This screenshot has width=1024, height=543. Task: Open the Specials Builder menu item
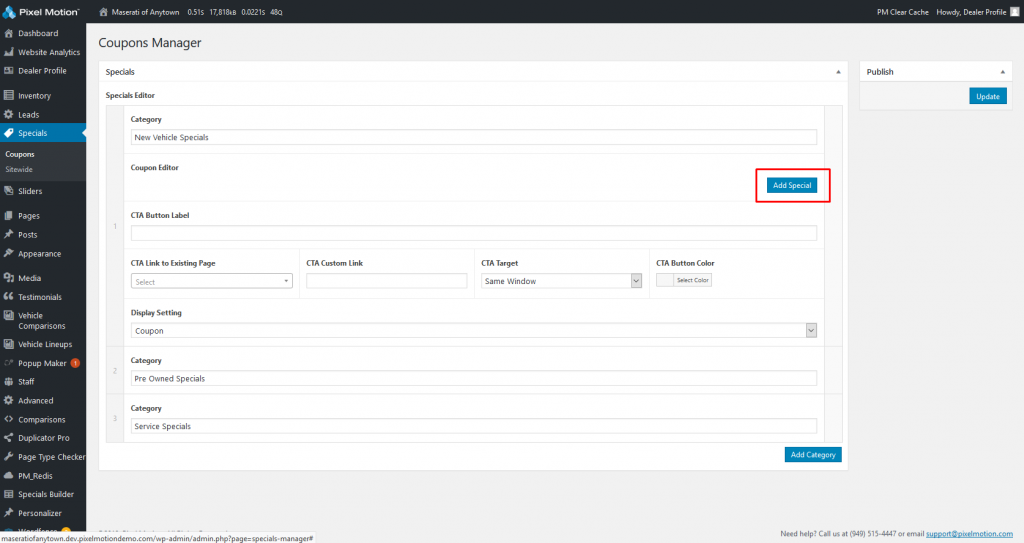(46, 495)
